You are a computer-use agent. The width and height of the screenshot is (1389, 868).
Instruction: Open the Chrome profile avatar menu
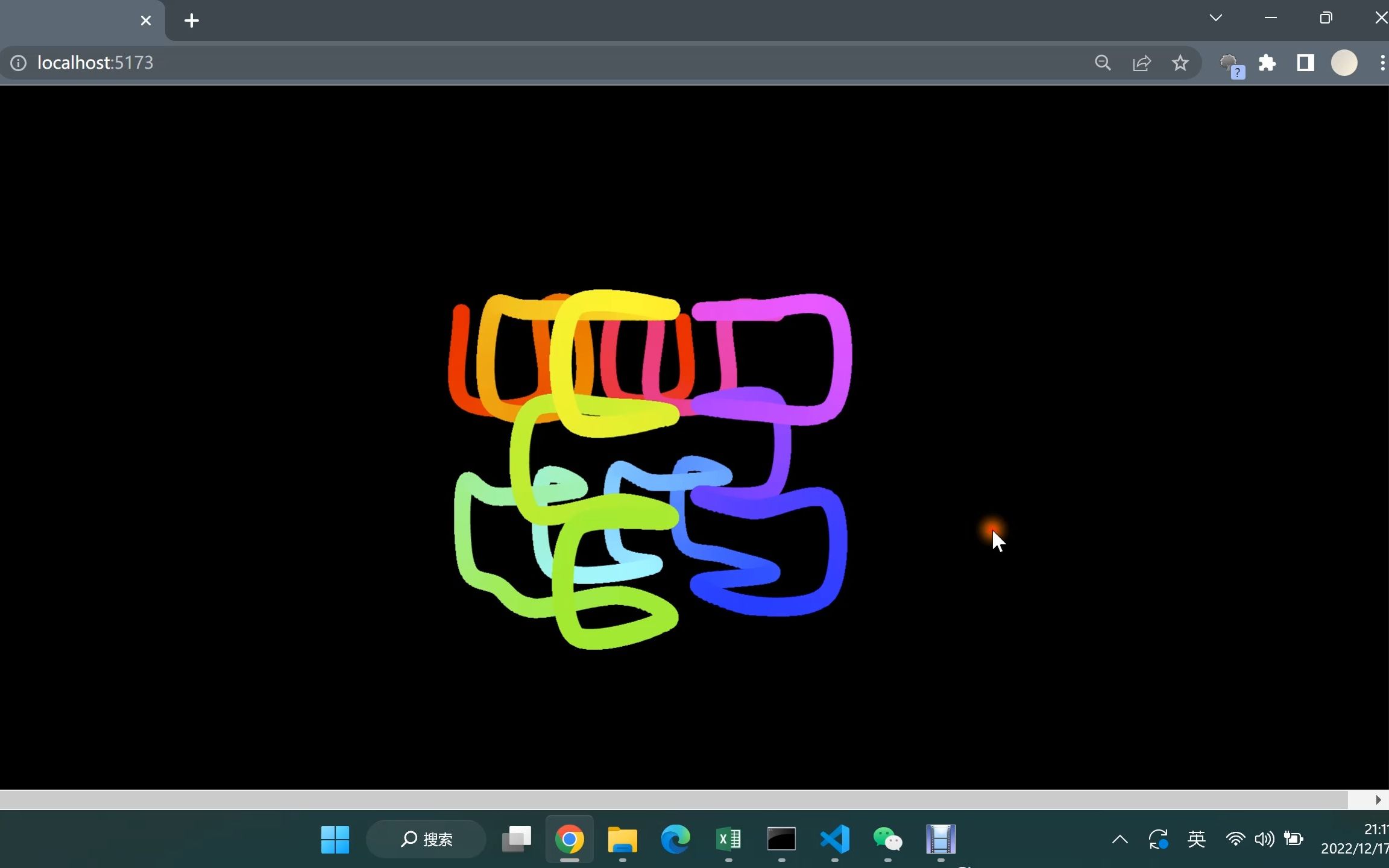coord(1344,62)
